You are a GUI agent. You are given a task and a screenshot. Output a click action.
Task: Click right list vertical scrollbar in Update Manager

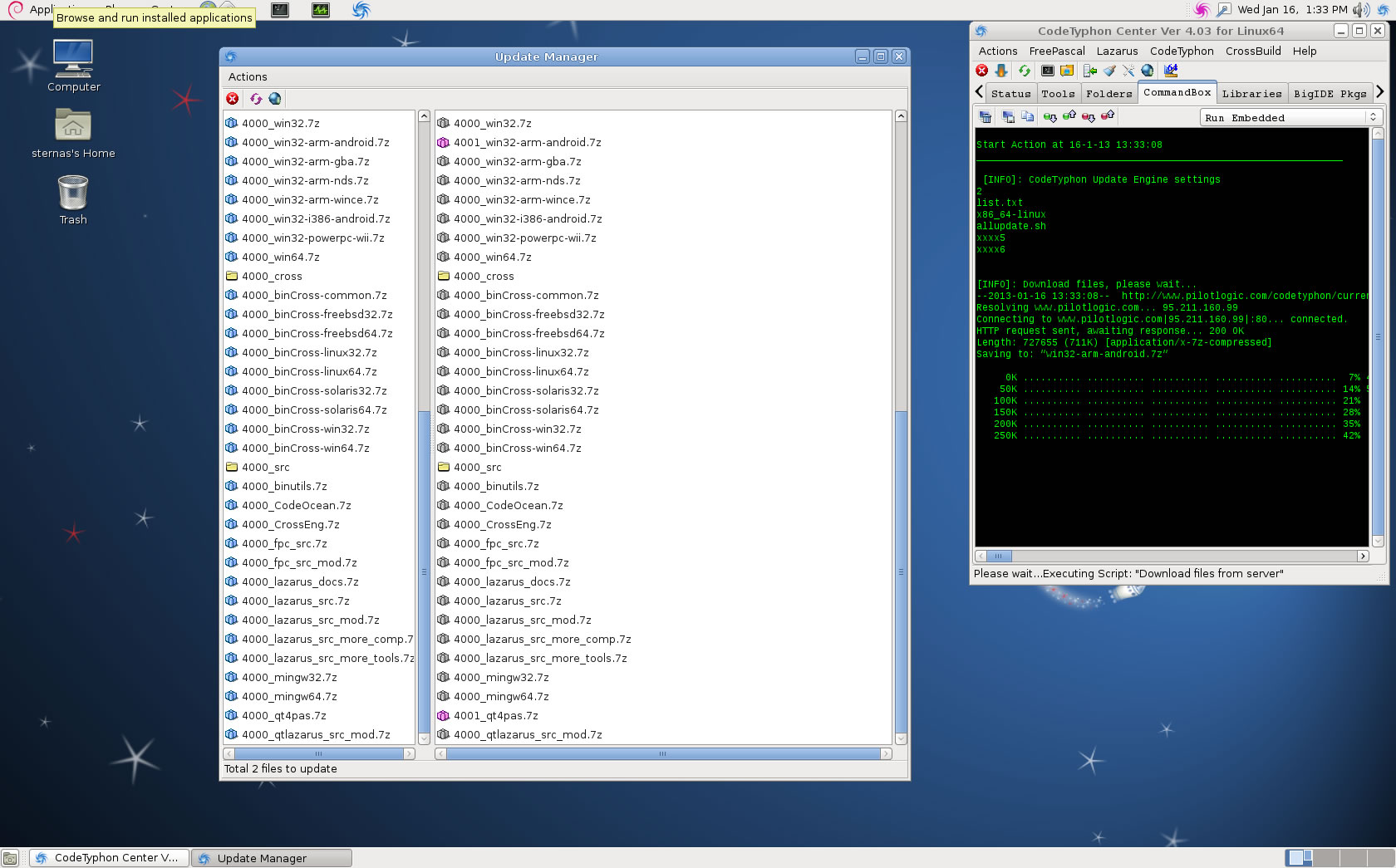pyautogui.click(x=900, y=427)
